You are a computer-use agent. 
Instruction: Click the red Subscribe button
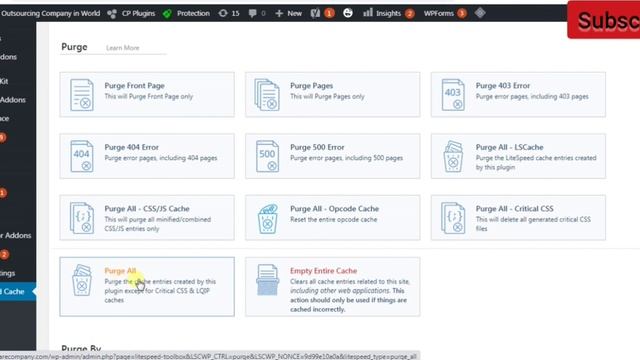[x=604, y=20]
